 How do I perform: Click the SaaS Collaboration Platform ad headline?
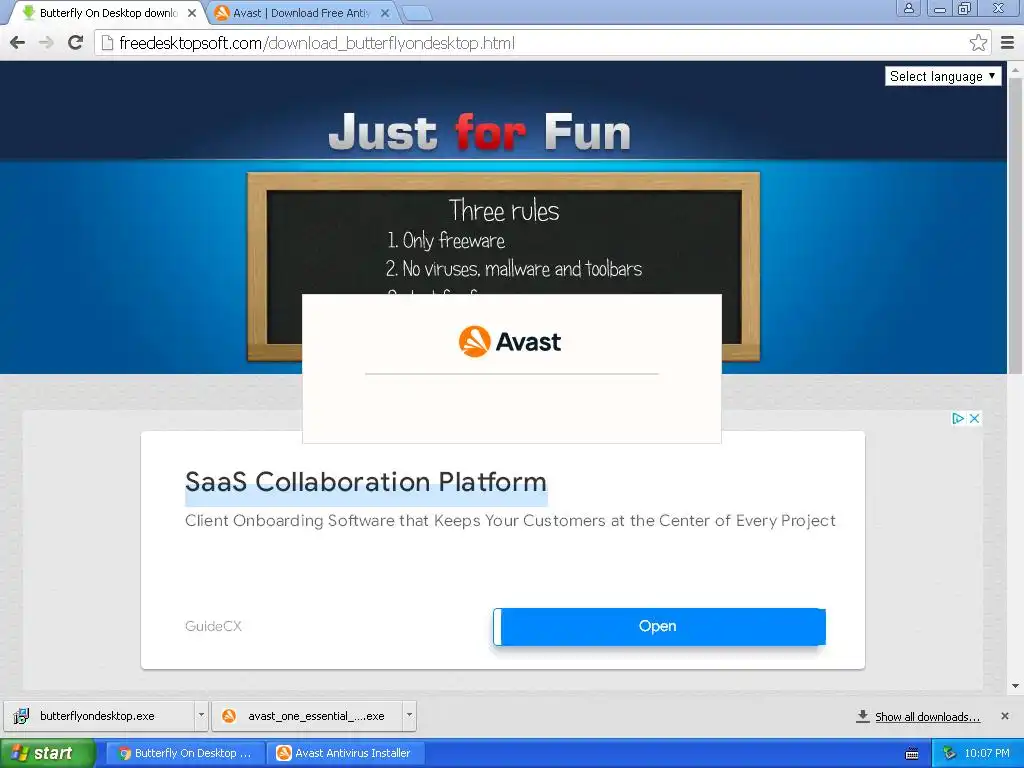click(x=366, y=482)
